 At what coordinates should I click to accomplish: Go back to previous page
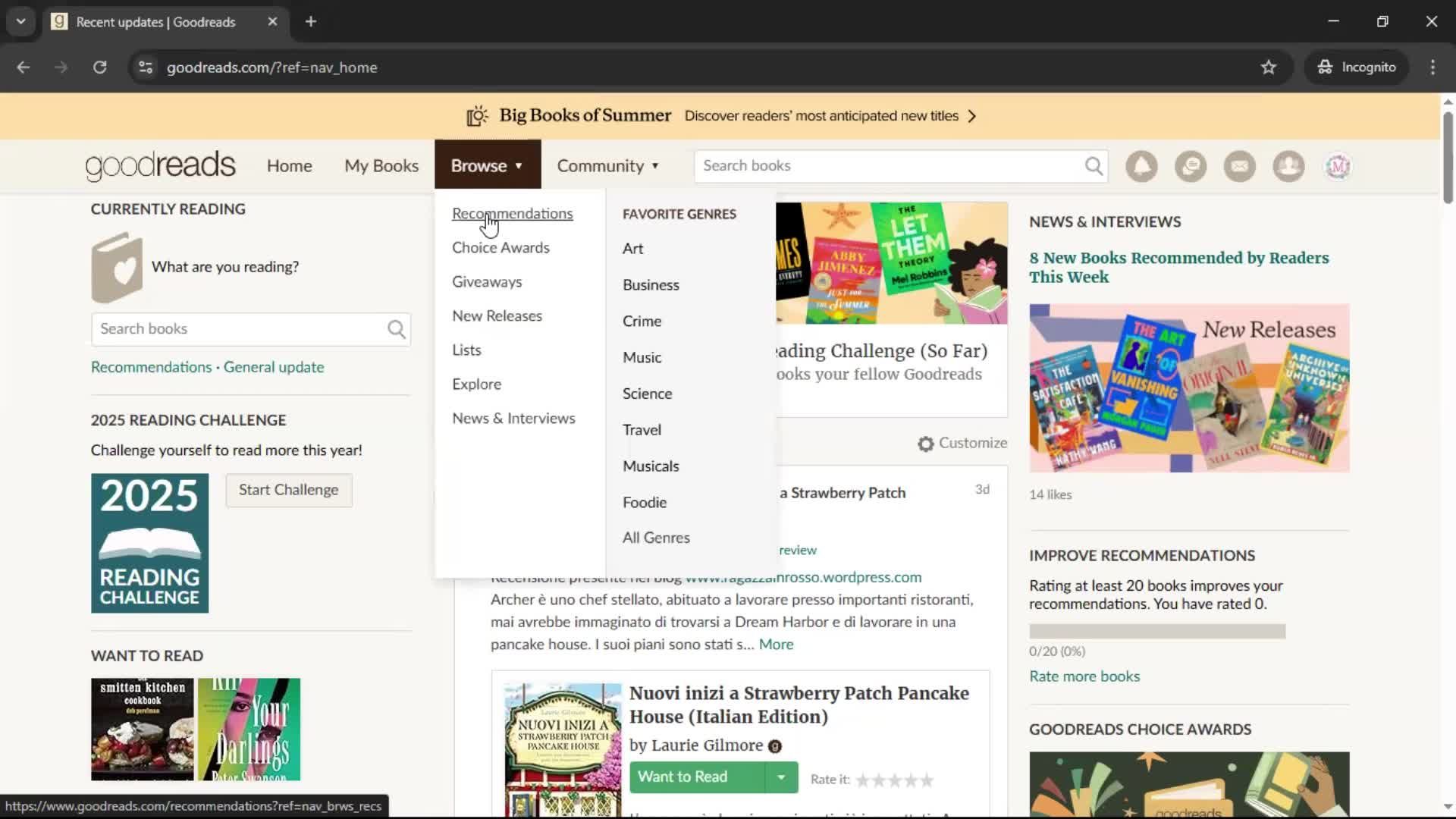pyautogui.click(x=24, y=67)
